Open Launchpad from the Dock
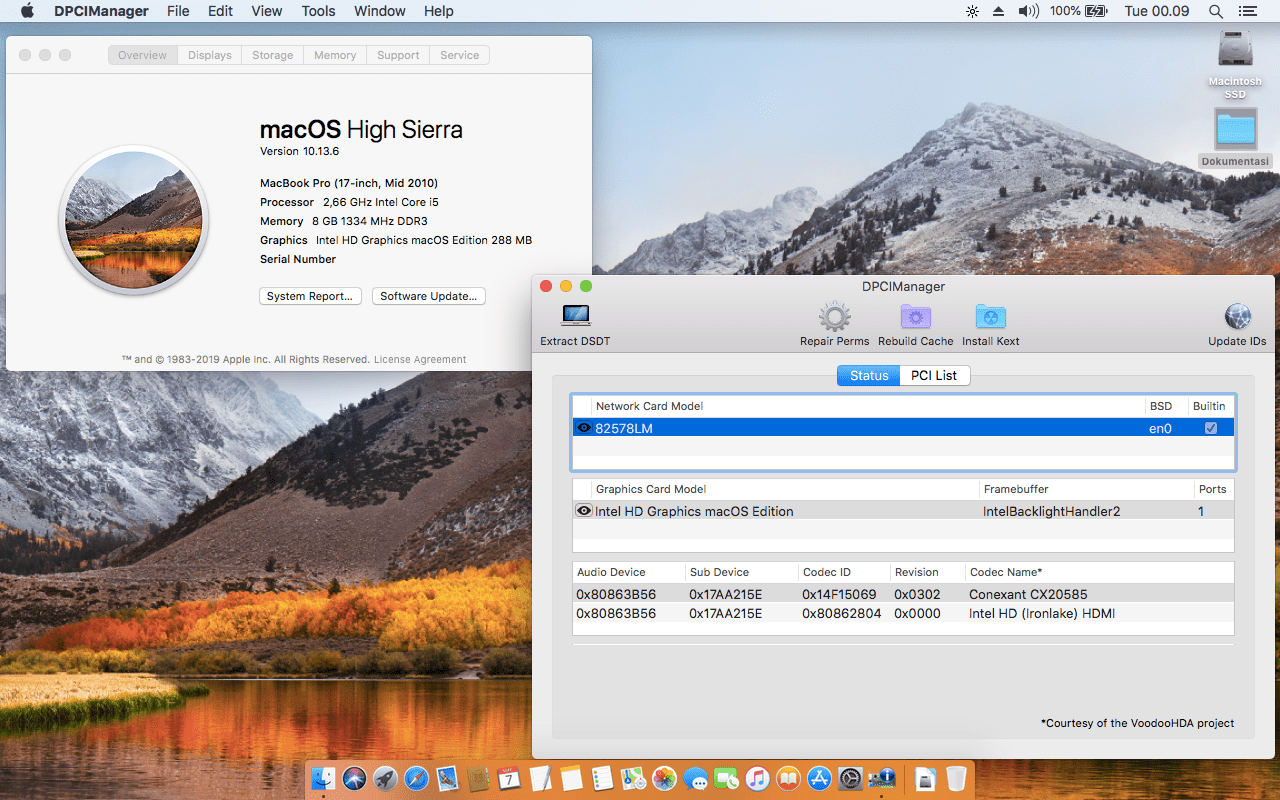Viewport: 1280px width, 800px height. point(385,779)
